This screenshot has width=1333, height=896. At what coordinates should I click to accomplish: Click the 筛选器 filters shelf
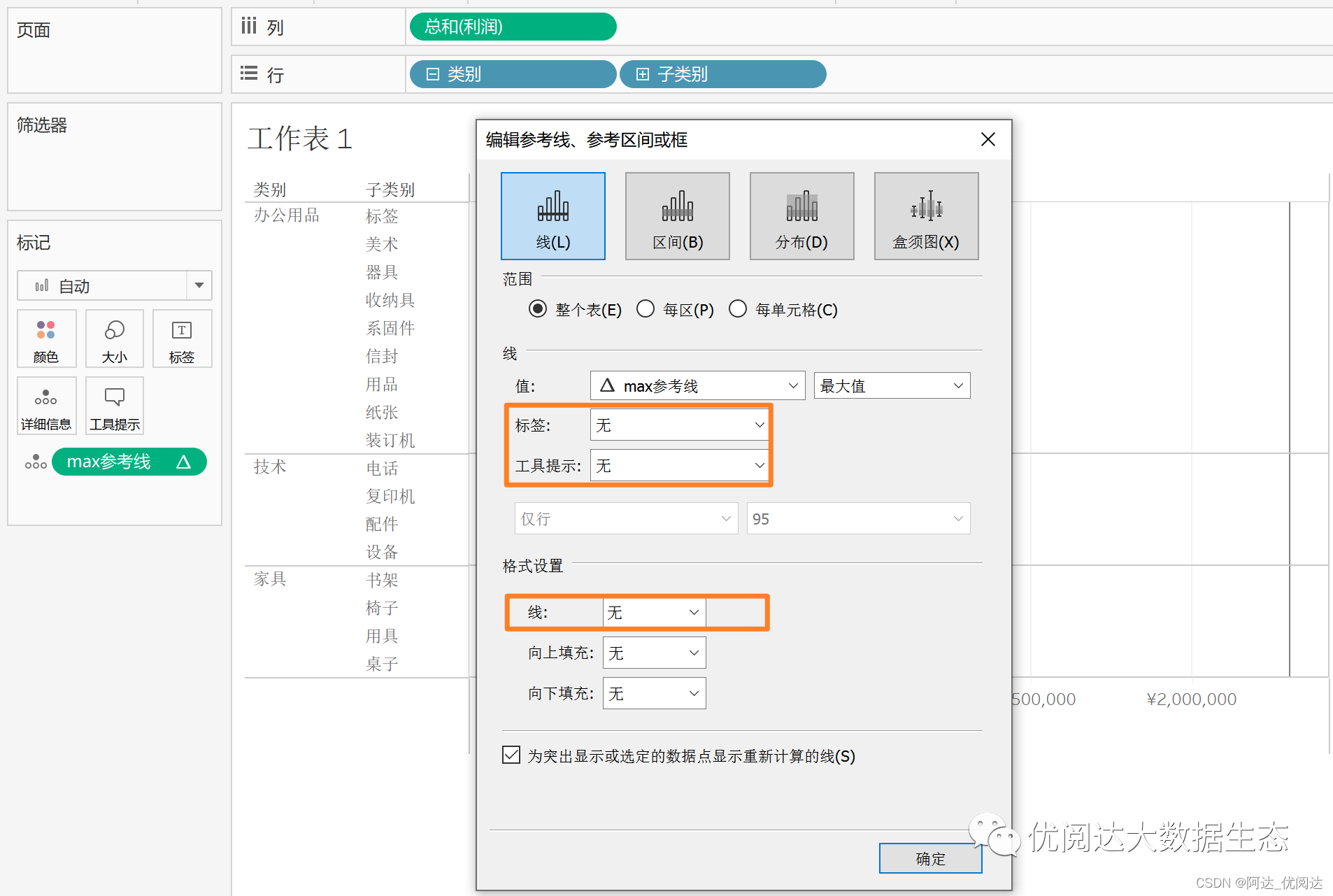(x=115, y=157)
